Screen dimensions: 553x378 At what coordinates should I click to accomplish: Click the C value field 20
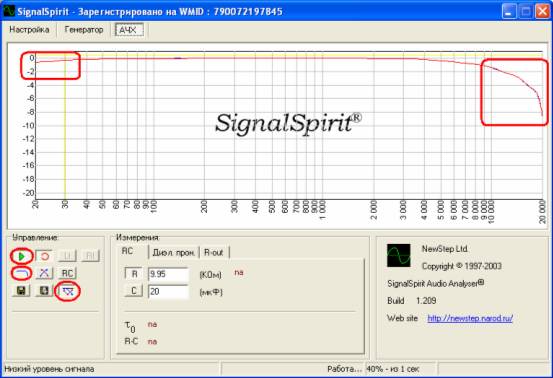[x=168, y=292]
